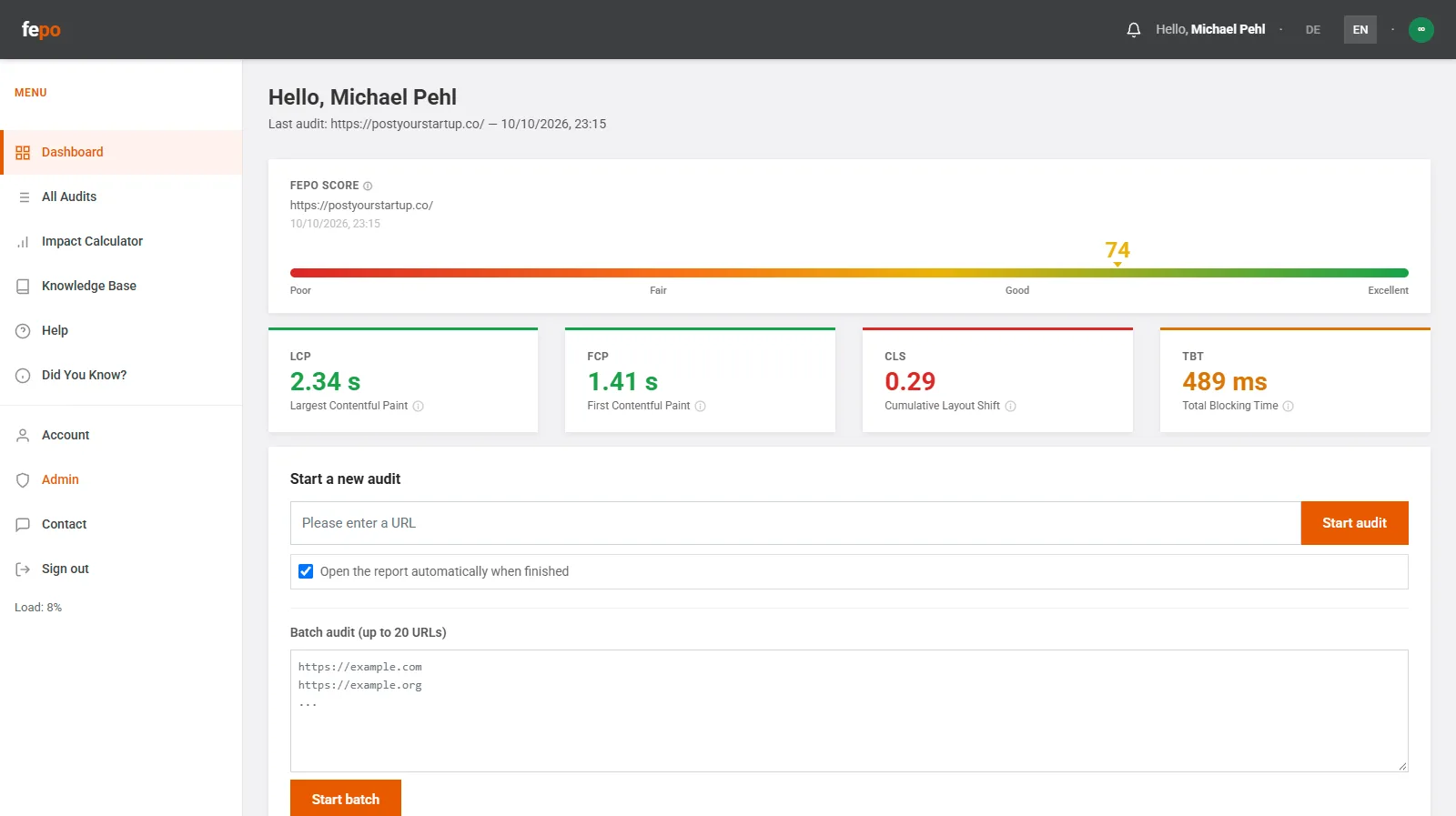Screen dimensions: 1456x816
Task: Click the Impact Calculator bar chart icon
Action: pyautogui.click(x=23, y=242)
